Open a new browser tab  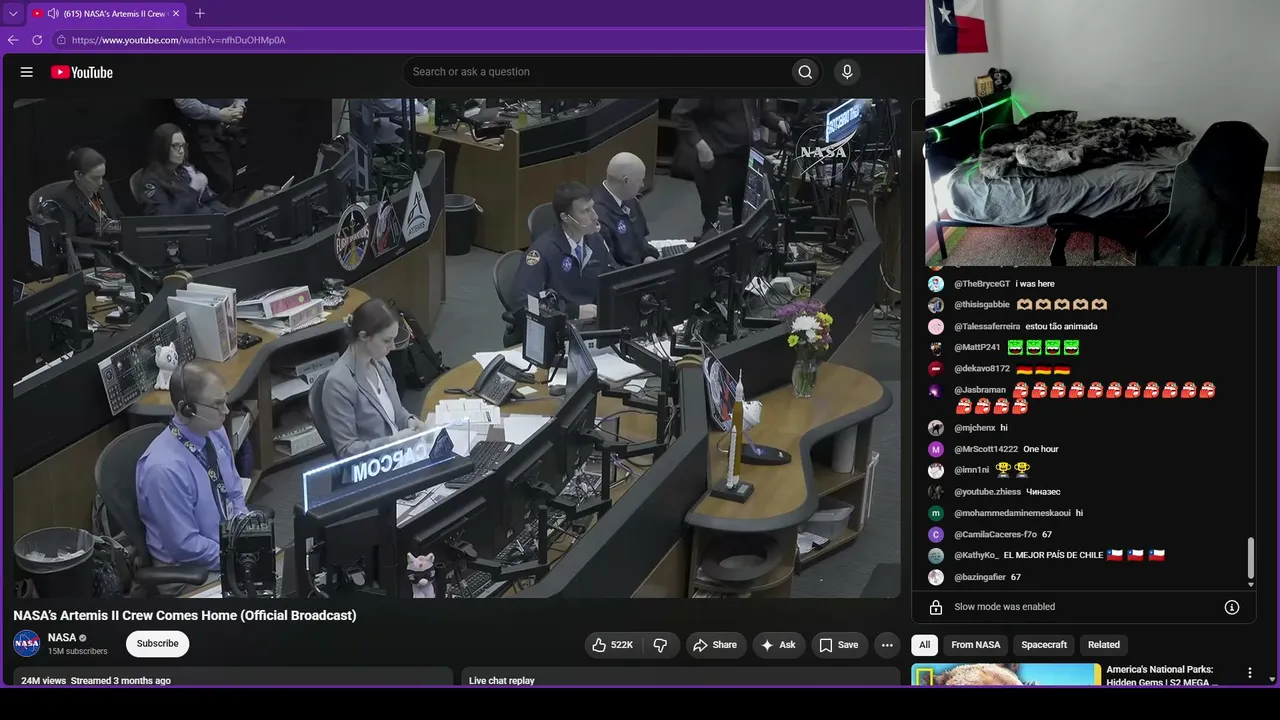(200, 14)
